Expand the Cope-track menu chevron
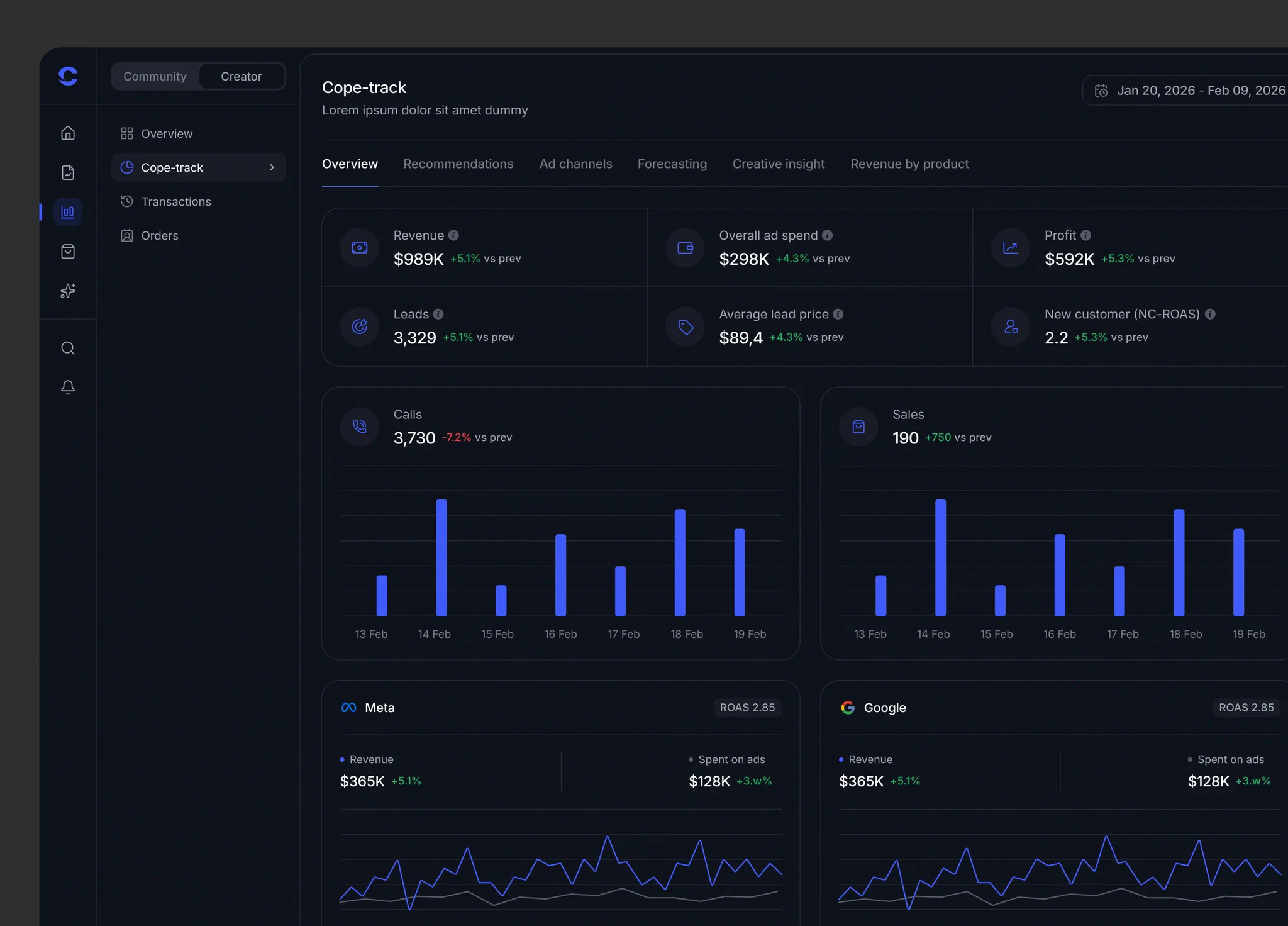The width and height of the screenshot is (1288, 926). [x=272, y=167]
